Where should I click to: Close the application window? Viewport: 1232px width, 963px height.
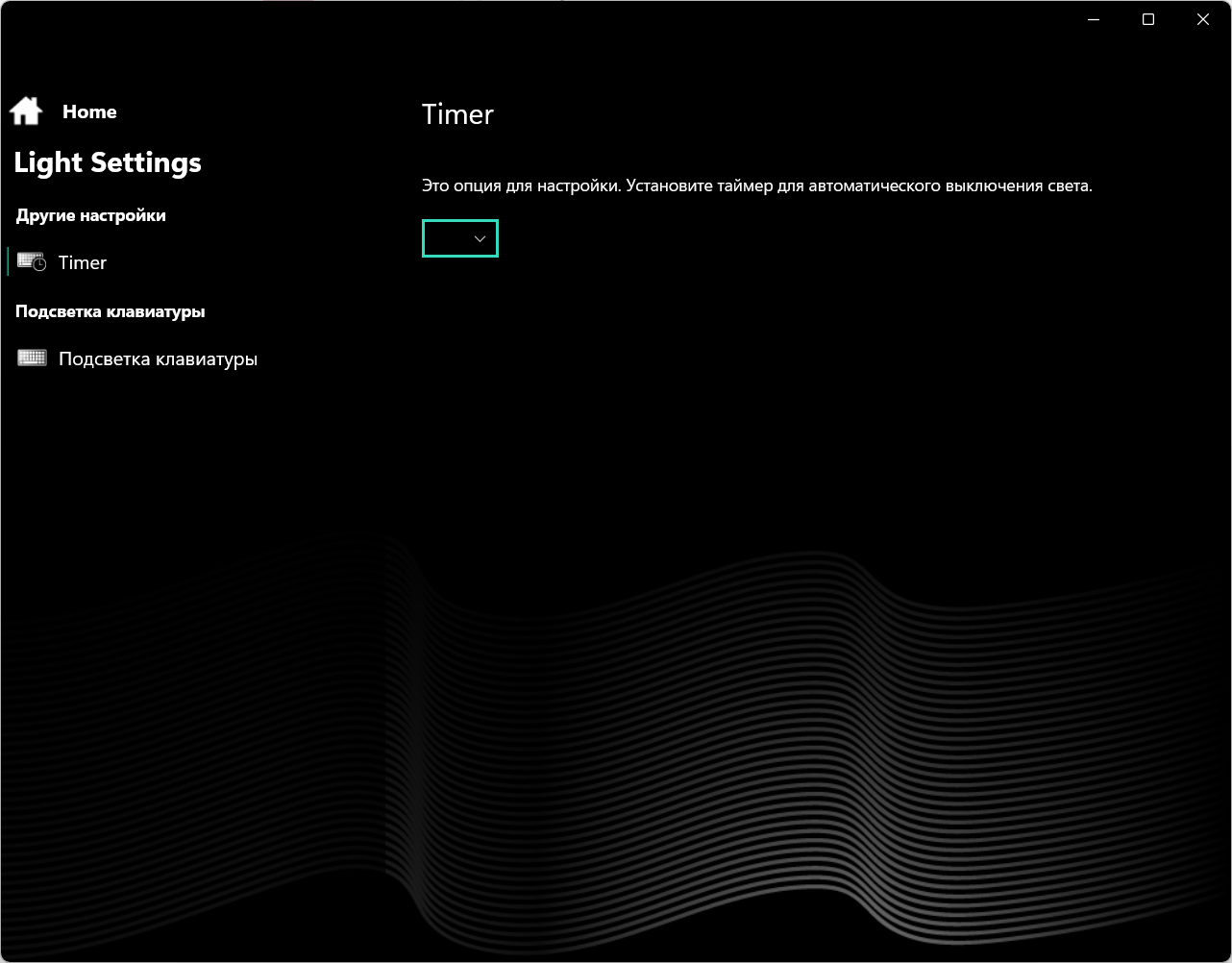click(1203, 19)
